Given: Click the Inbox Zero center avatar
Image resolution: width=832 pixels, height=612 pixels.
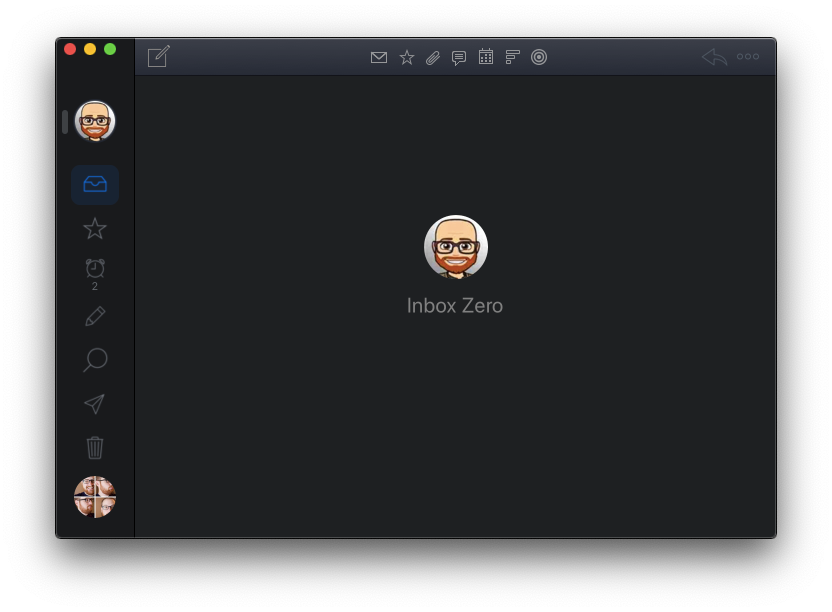Looking at the screenshot, I should (456, 247).
